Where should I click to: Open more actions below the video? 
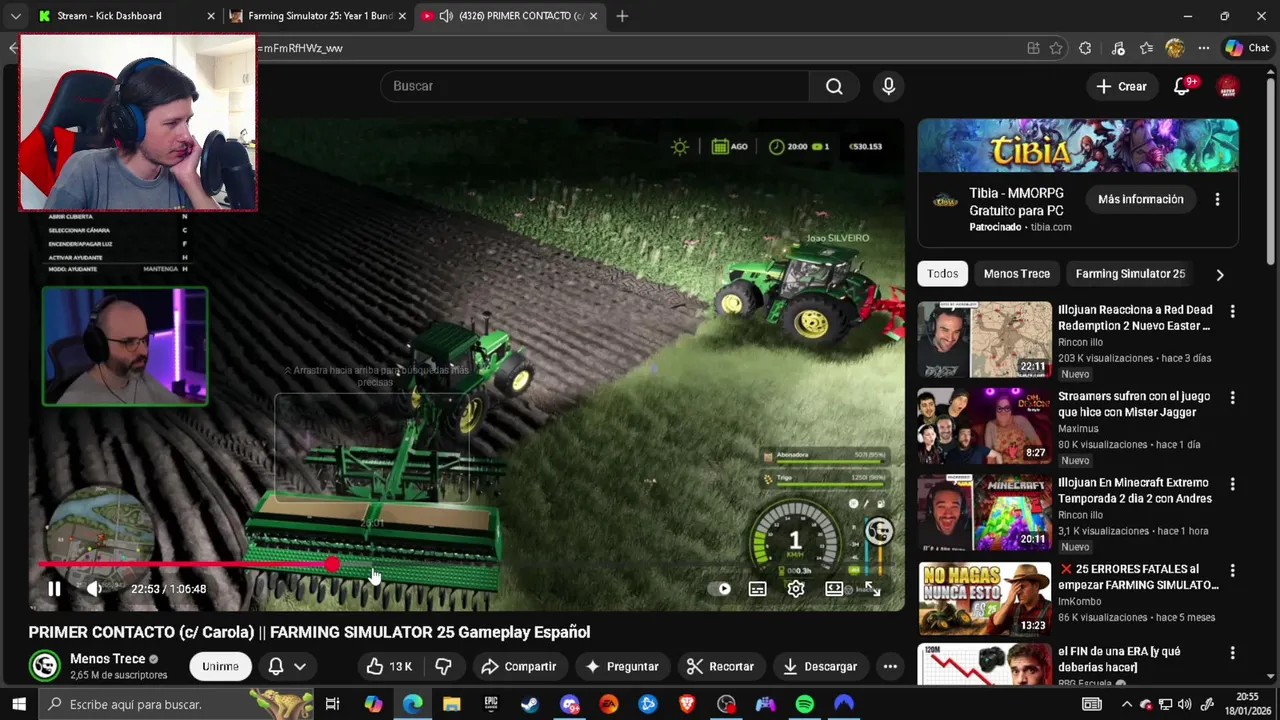[x=890, y=666]
